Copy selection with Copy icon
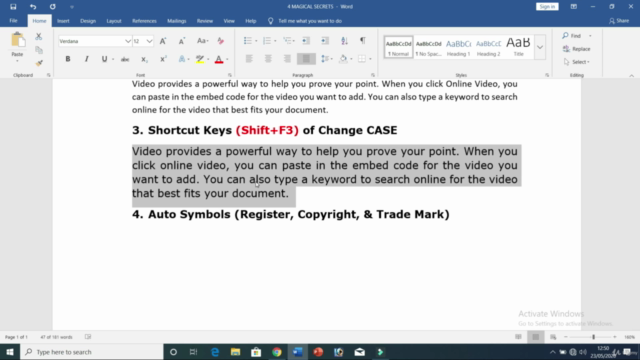The width and height of the screenshot is (640, 360). (39, 50)
